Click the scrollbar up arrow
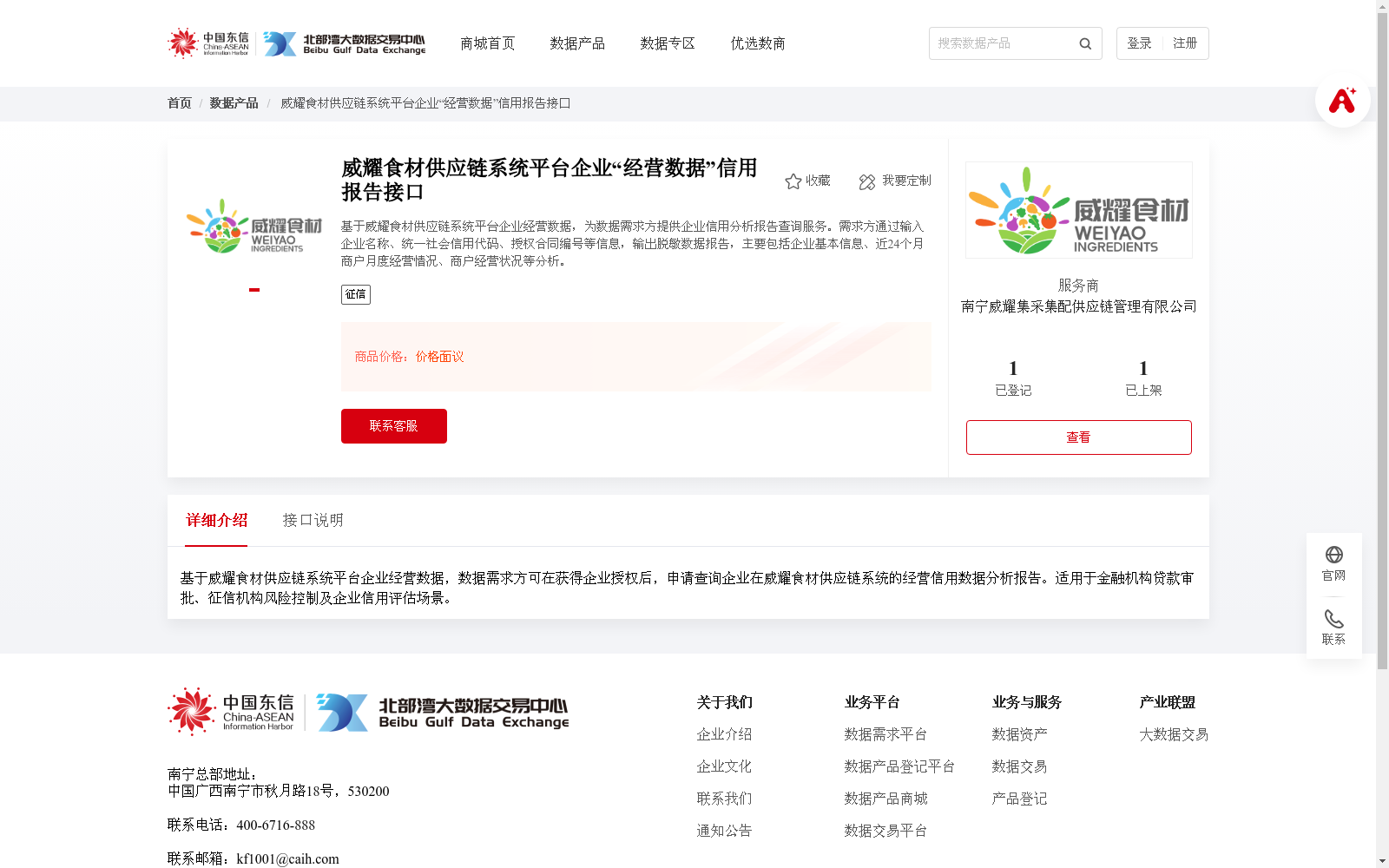The image size is (1389, 868). click(x=1382, y=6)
